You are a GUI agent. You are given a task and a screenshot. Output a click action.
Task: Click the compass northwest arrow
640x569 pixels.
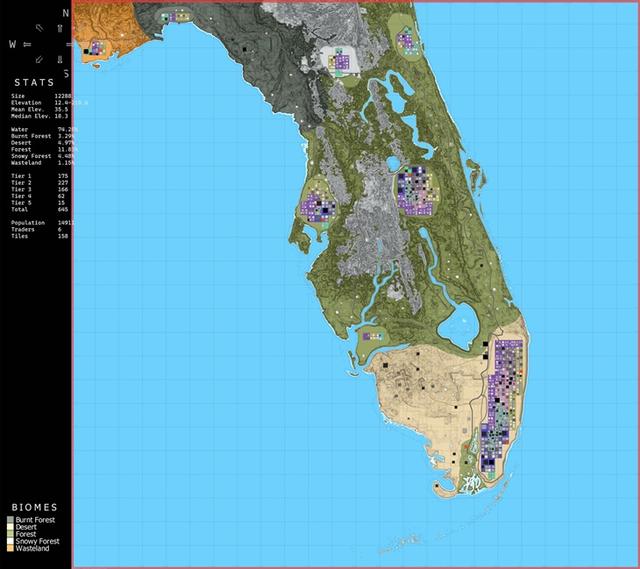click(x=39, y=28)
